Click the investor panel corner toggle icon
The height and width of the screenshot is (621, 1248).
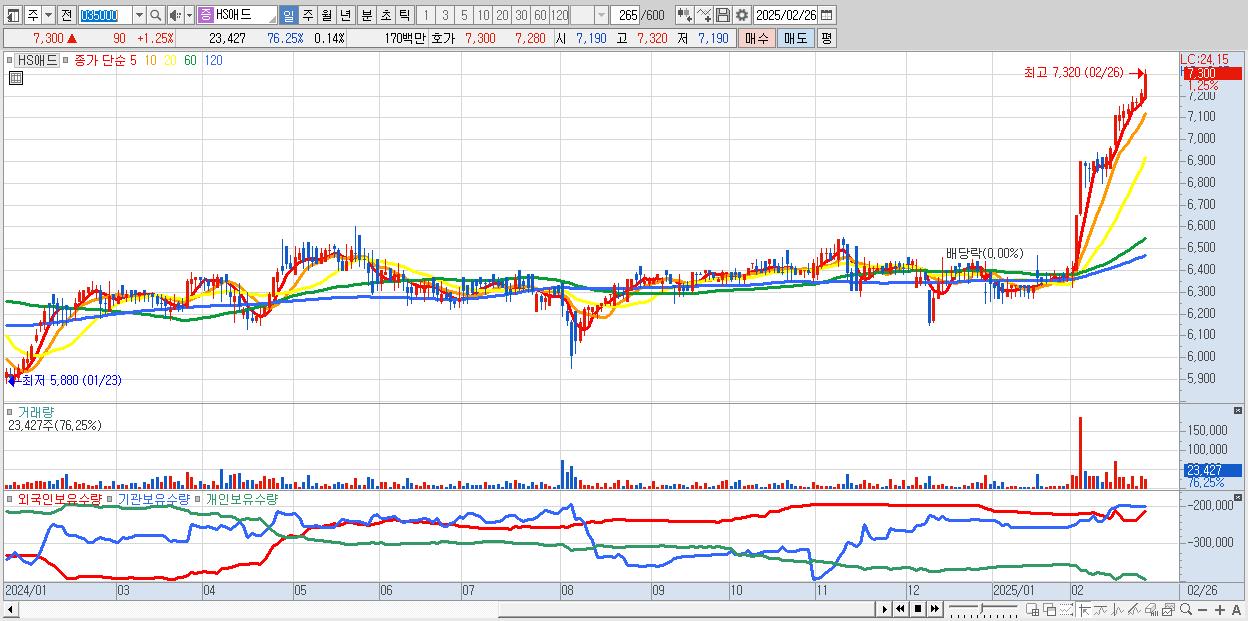click(x=1238, y=496)
